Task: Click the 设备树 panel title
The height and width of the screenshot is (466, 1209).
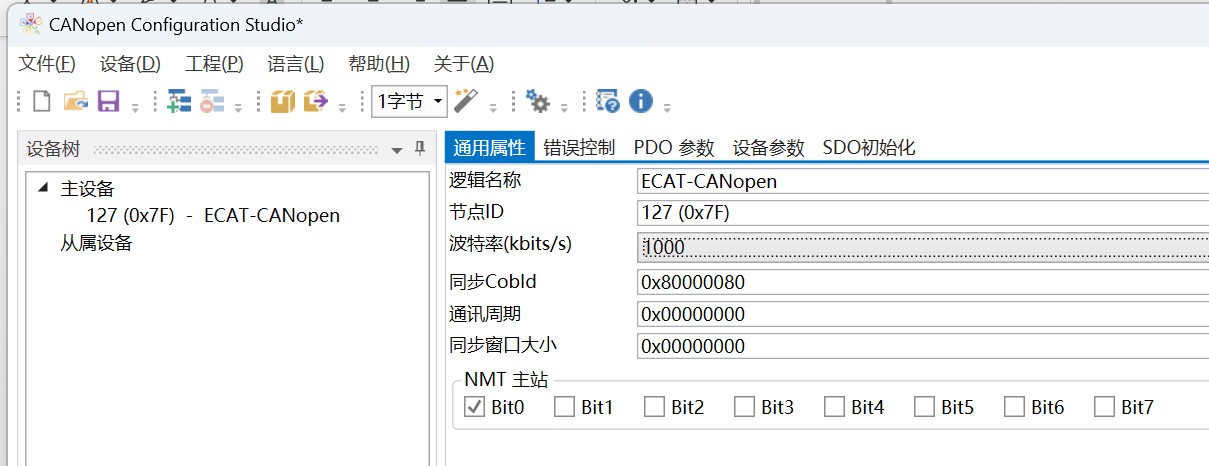Action: click(53, 149)
